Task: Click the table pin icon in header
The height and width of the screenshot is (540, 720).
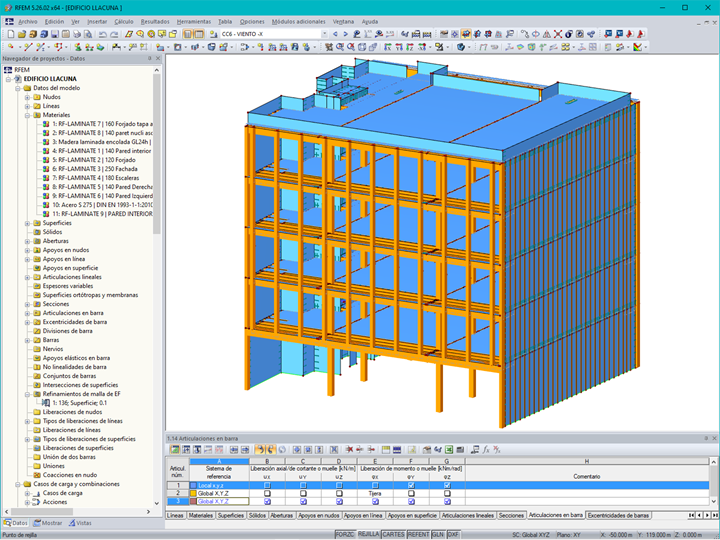Action: tap(706, 439)
